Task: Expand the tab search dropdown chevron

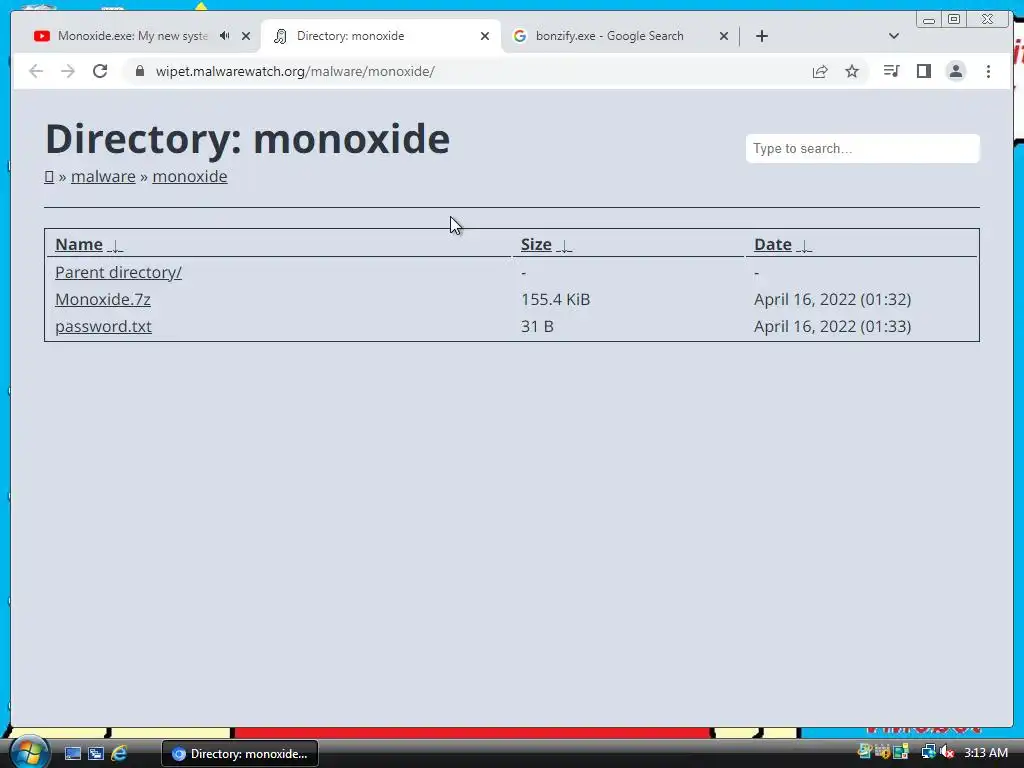Action: tap(894, 36)
